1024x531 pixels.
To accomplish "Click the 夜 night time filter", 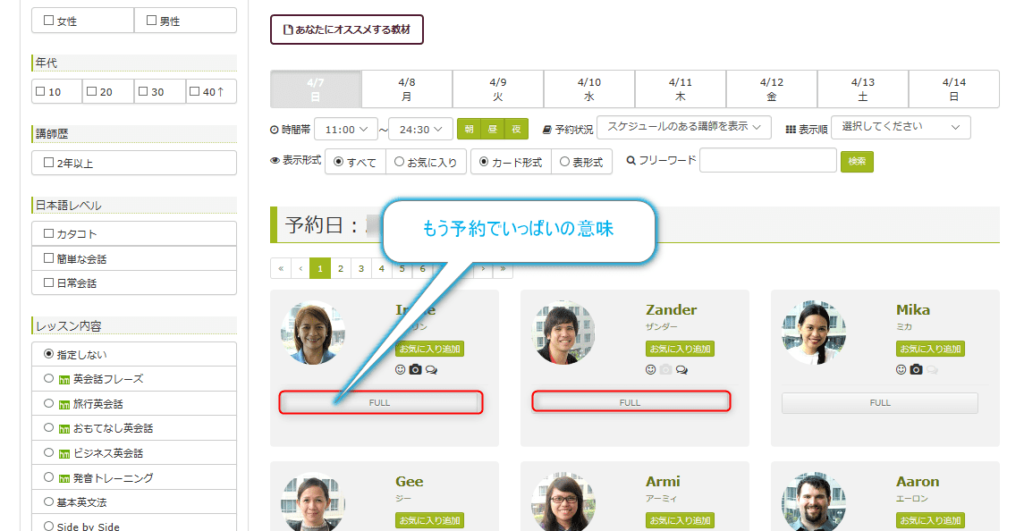I will coord(516,129).
